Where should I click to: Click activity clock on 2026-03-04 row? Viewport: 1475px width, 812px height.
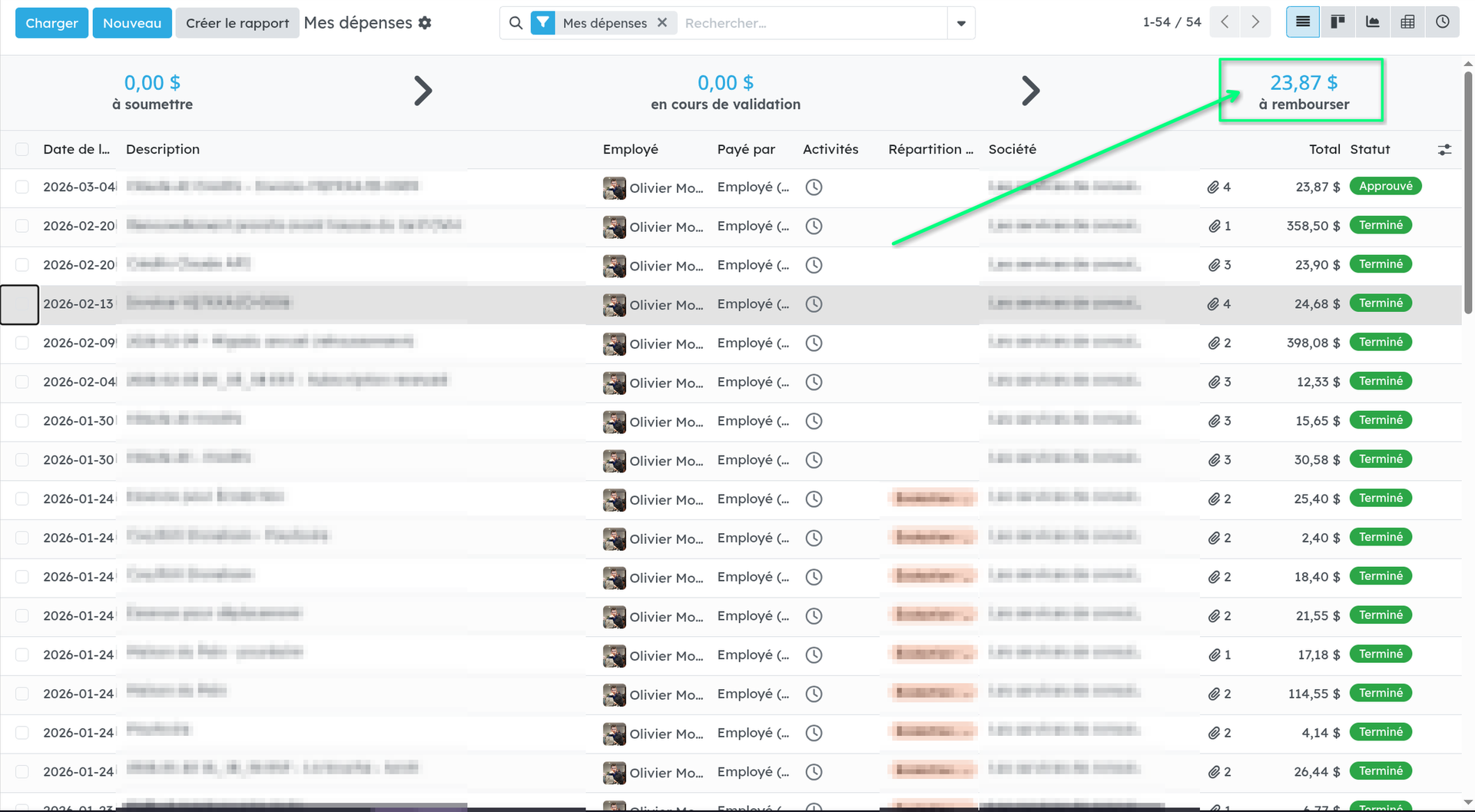[x=814, y=187]
